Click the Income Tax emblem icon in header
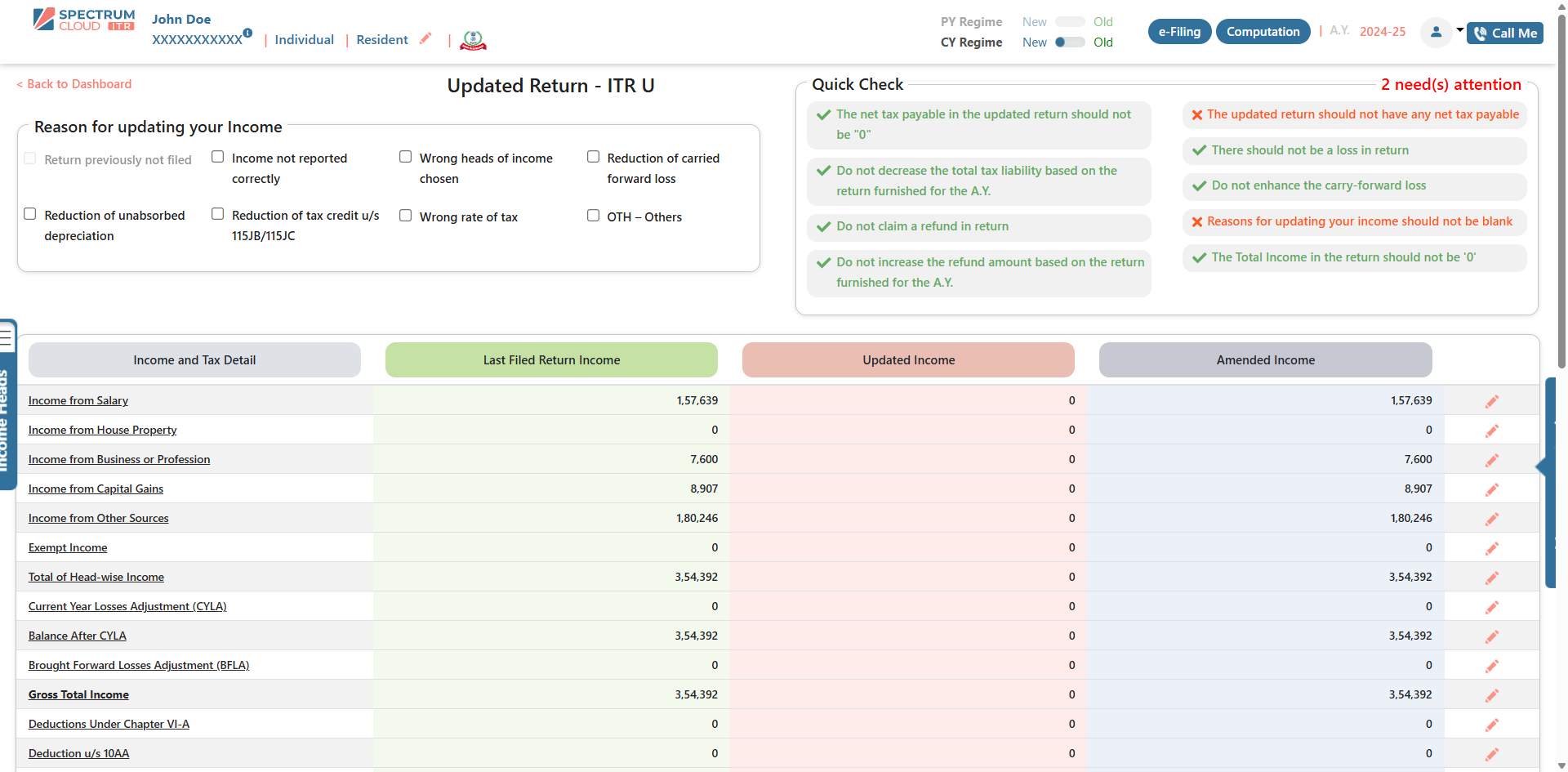Viewport: 1568px width, 772px height. pos(474,39)
